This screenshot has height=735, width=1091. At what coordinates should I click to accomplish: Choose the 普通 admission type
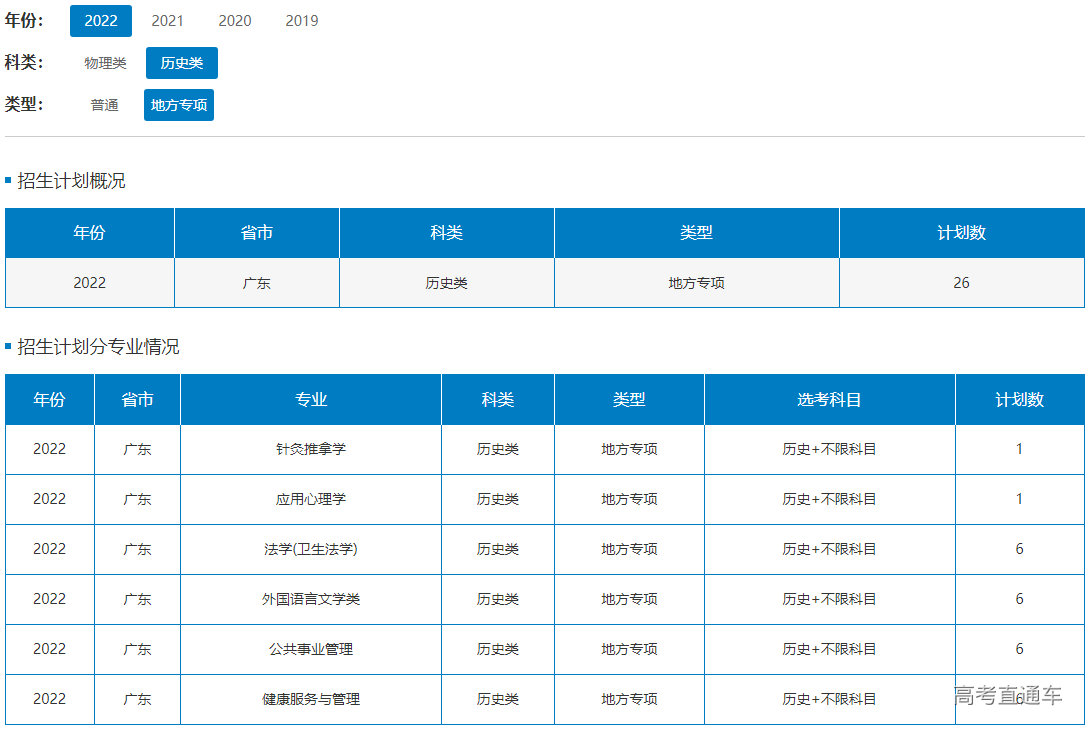[x=105, y=105]
